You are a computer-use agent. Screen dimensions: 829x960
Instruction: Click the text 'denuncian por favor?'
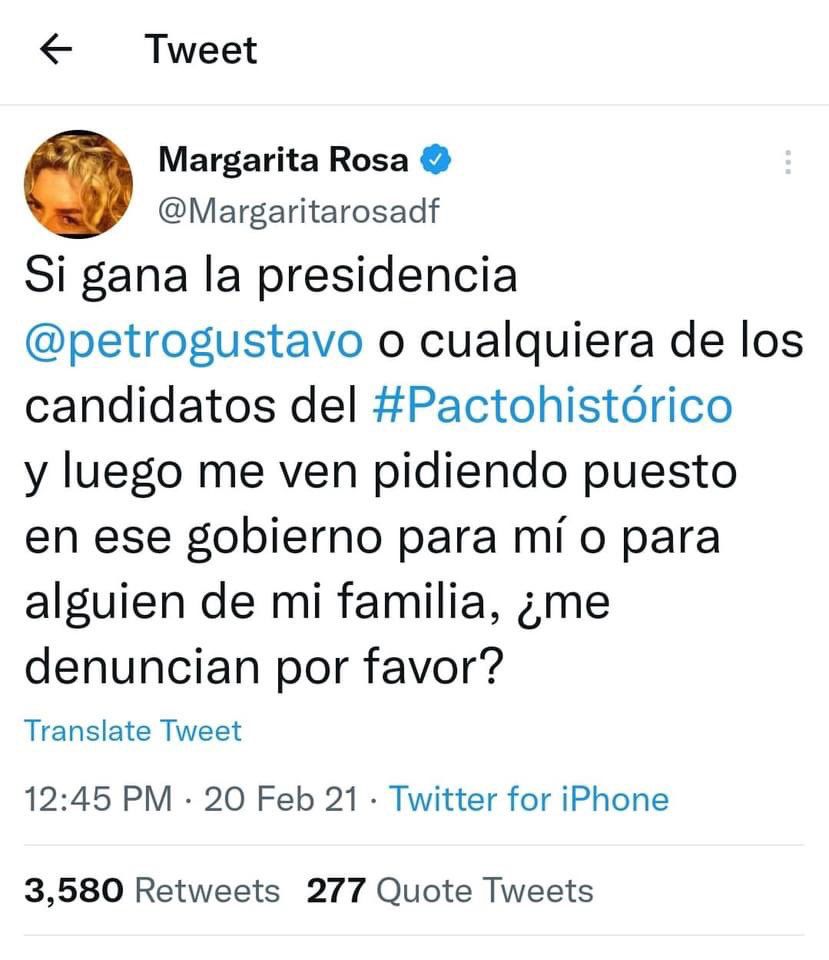pos(261,666)
